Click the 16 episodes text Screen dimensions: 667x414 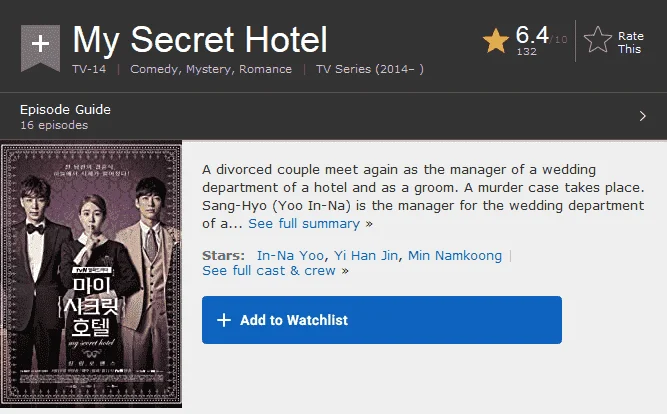(54, 125)
